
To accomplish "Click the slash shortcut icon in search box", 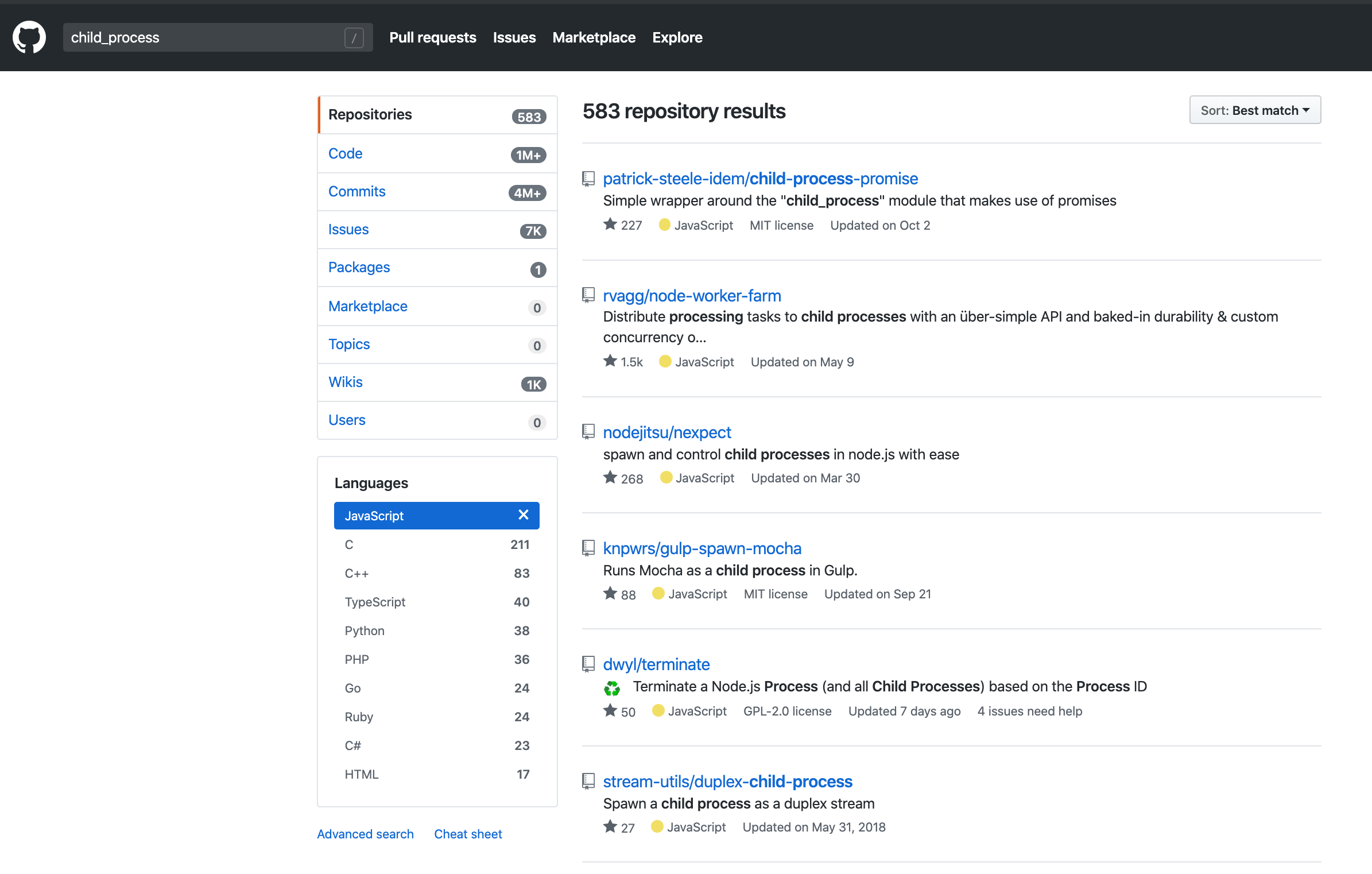I will point(354,38).
